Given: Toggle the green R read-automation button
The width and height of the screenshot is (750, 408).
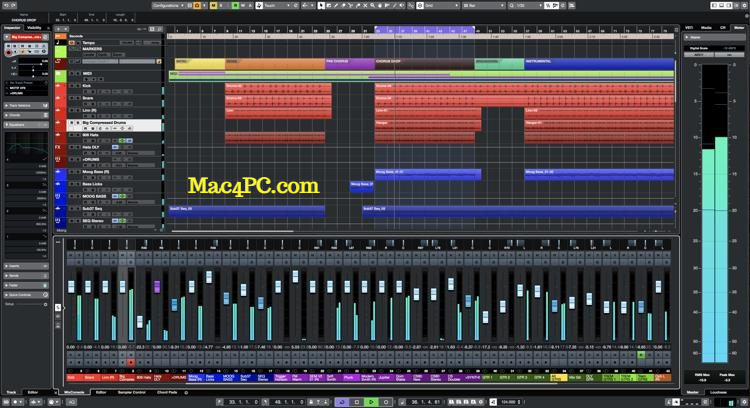Looking at the screenshot, I should (235, 5).
